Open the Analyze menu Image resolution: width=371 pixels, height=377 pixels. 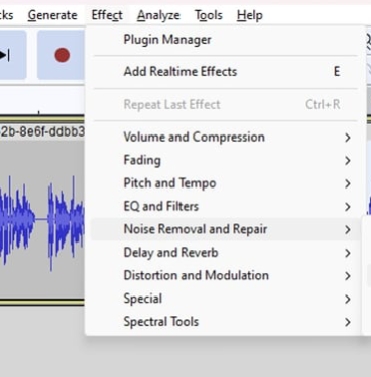(x=159, y=15)
